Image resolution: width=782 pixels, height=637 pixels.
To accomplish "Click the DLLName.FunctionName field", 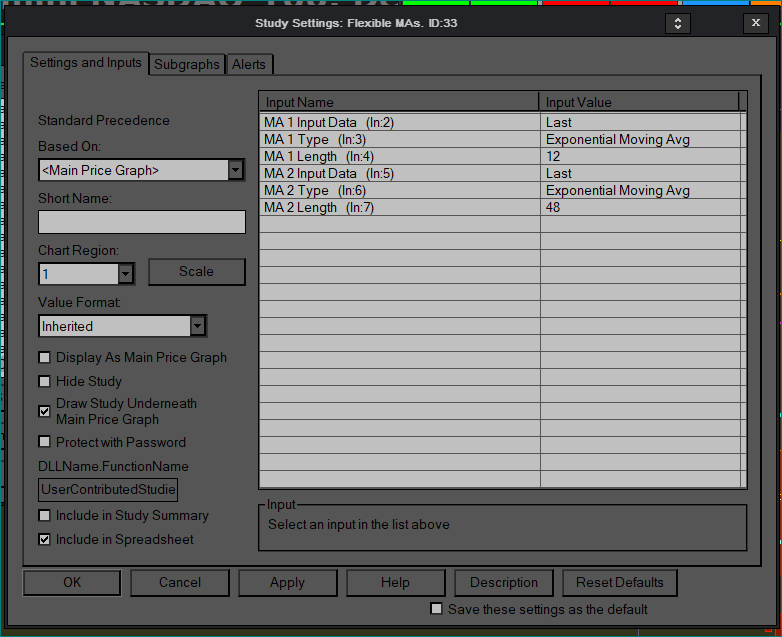I will pos(108,489).
